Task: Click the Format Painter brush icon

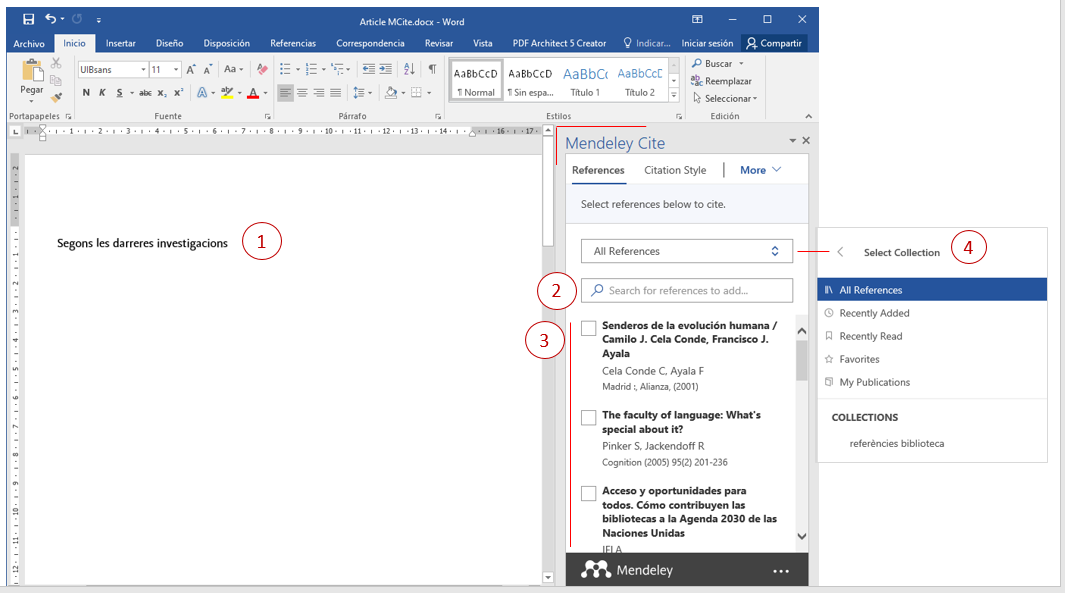Action: click(x=56, y=98)
